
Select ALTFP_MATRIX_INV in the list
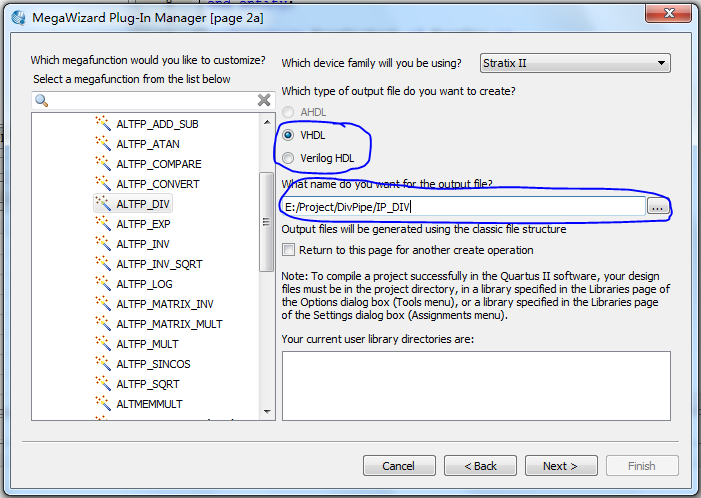point(165,304)
